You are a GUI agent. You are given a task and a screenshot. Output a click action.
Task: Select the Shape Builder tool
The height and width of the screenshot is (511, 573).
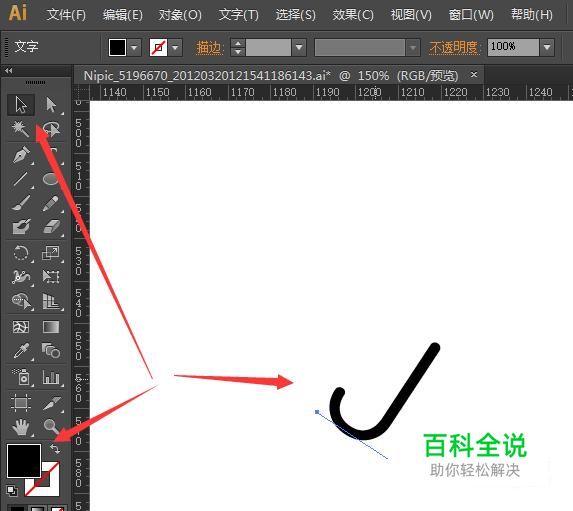[x=21, y=301]
